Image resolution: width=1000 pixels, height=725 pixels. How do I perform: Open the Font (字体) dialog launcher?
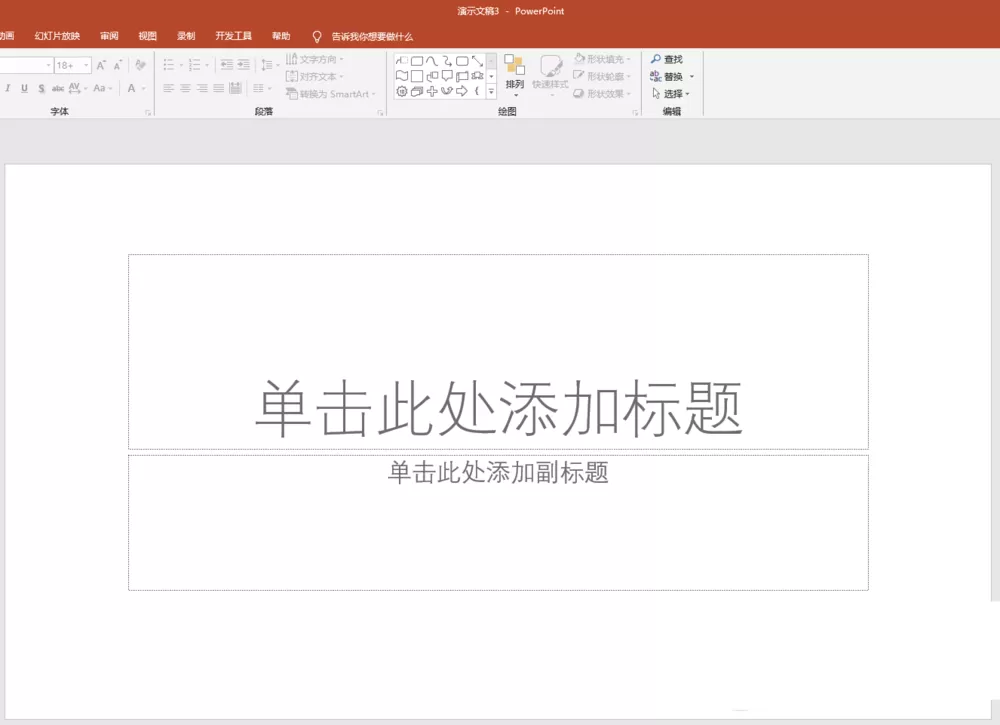point(148,113)
